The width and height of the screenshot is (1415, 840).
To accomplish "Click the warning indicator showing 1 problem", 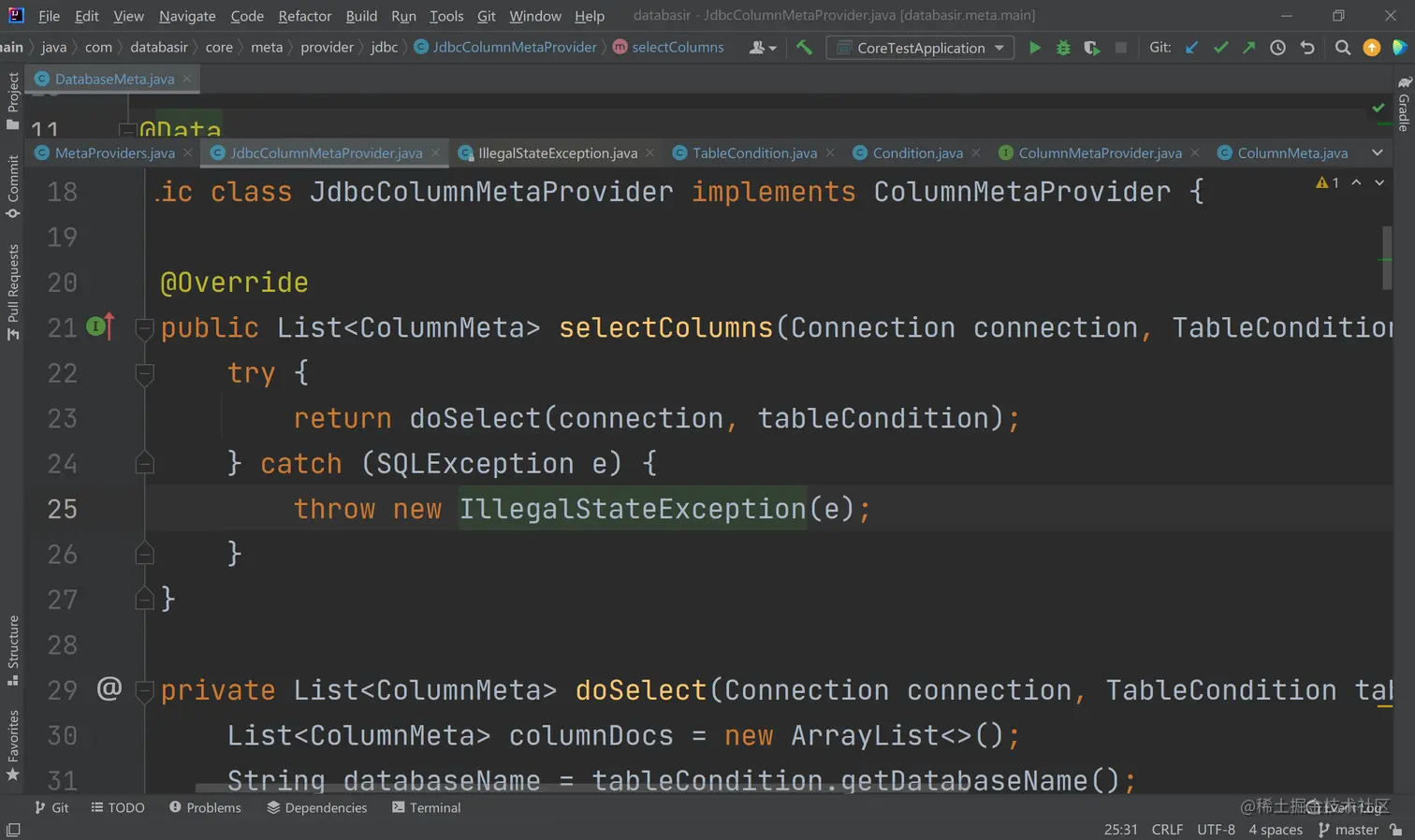I will click(1327, 182).
